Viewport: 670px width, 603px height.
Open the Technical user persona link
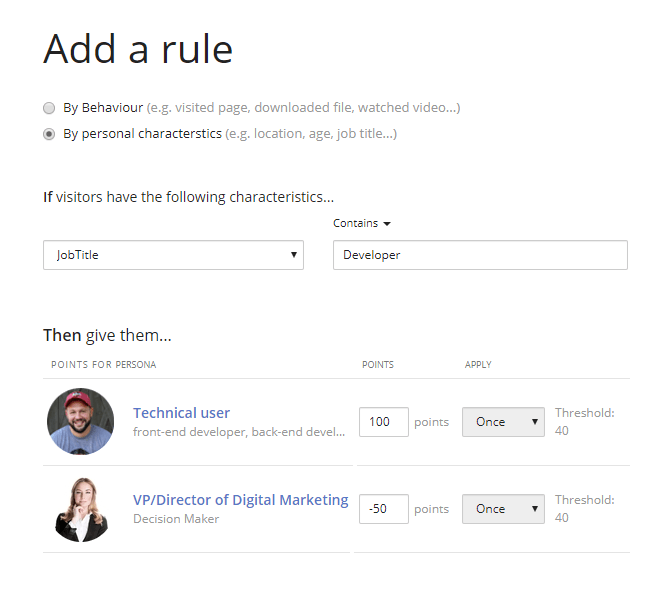pyautogui.click(x=181, y=413)
